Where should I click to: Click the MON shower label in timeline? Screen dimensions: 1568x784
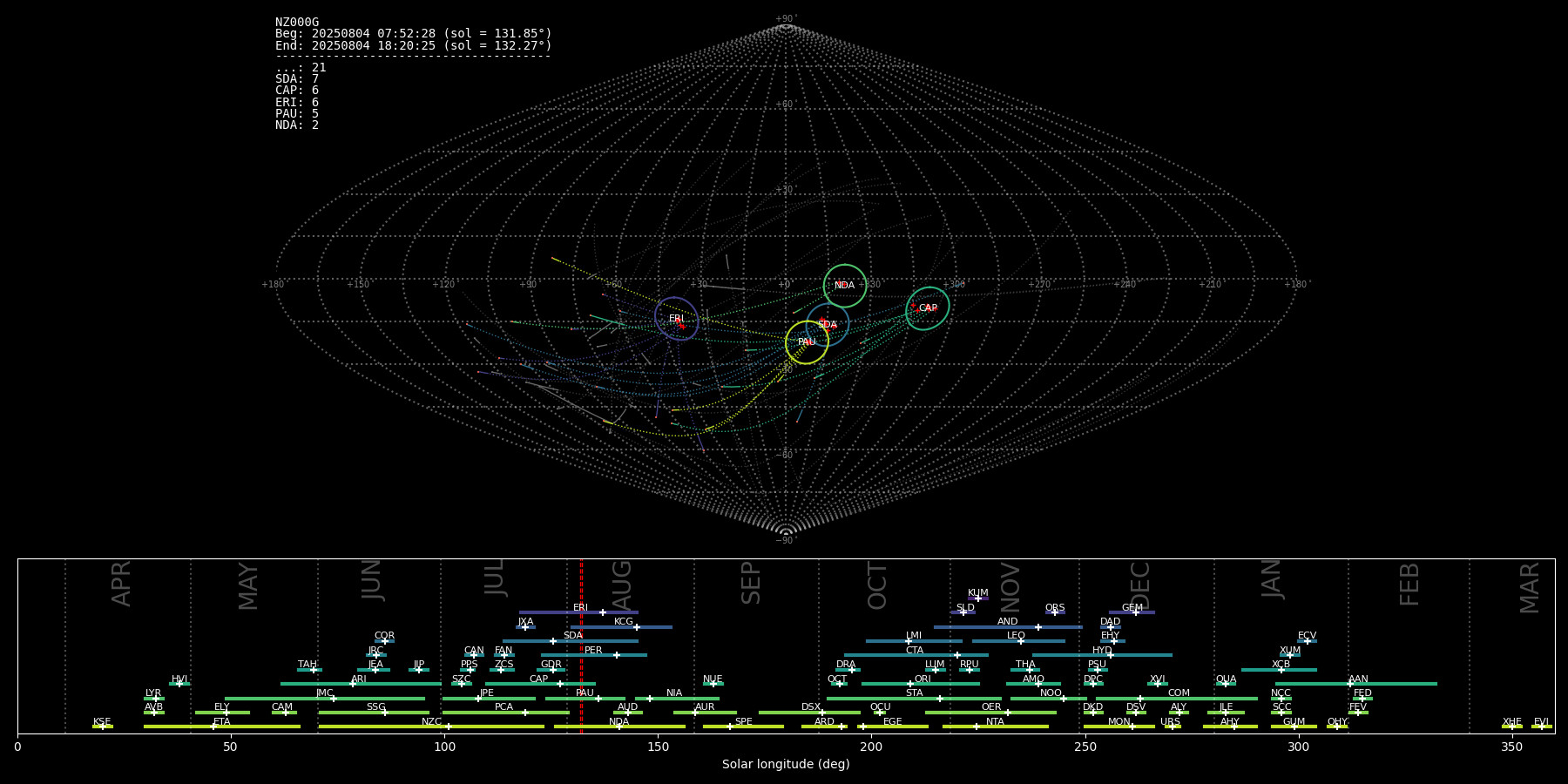[1119, 722]
